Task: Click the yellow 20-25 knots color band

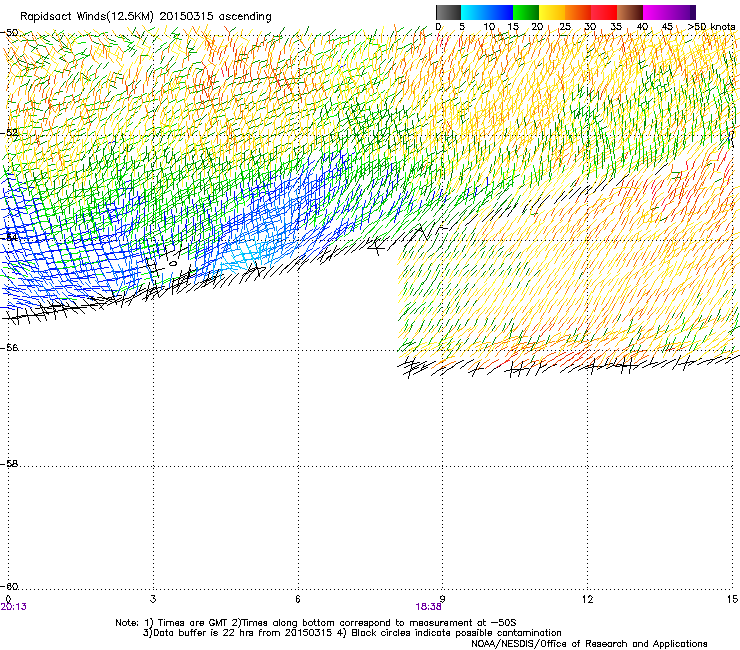Action: [552, 12]
